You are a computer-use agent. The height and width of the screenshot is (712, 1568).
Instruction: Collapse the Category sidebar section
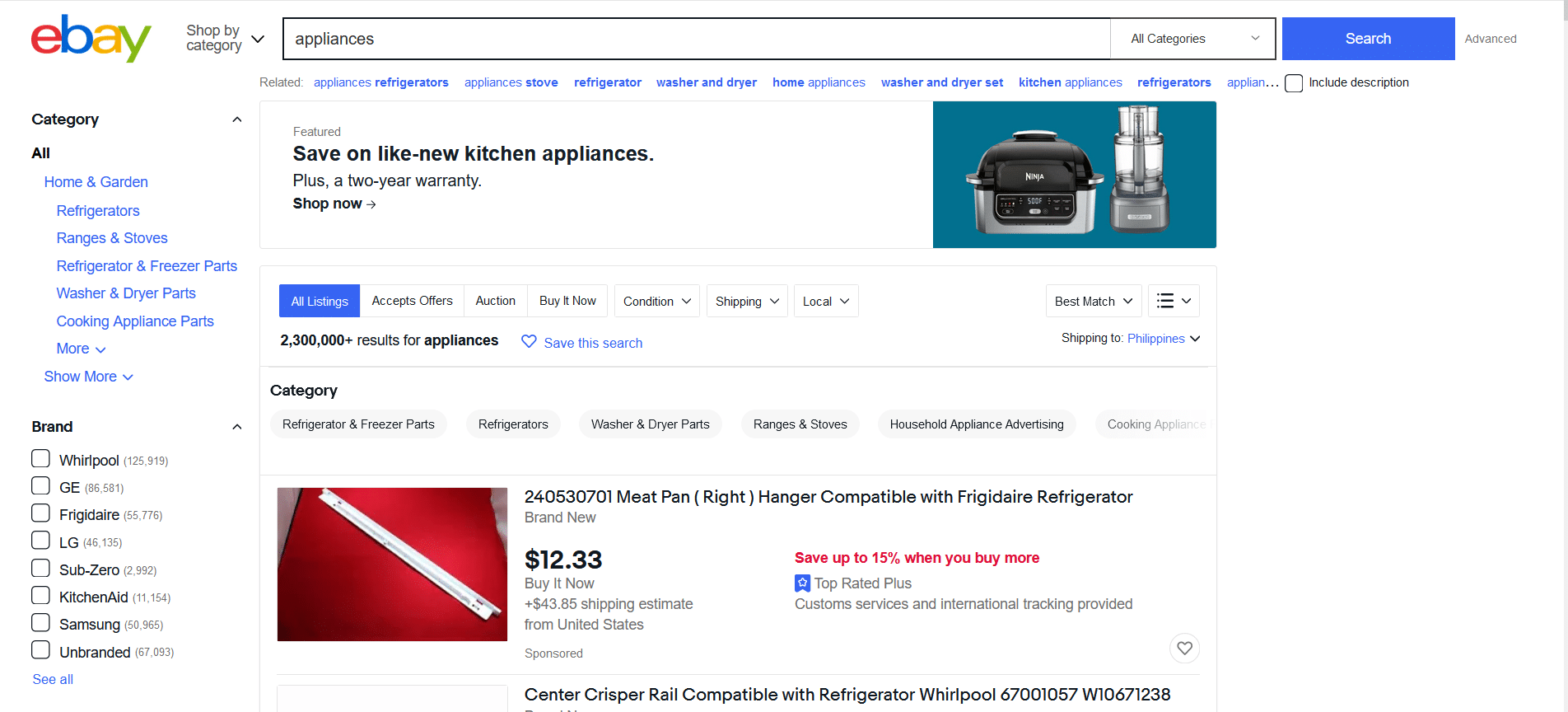coord(237,119)
